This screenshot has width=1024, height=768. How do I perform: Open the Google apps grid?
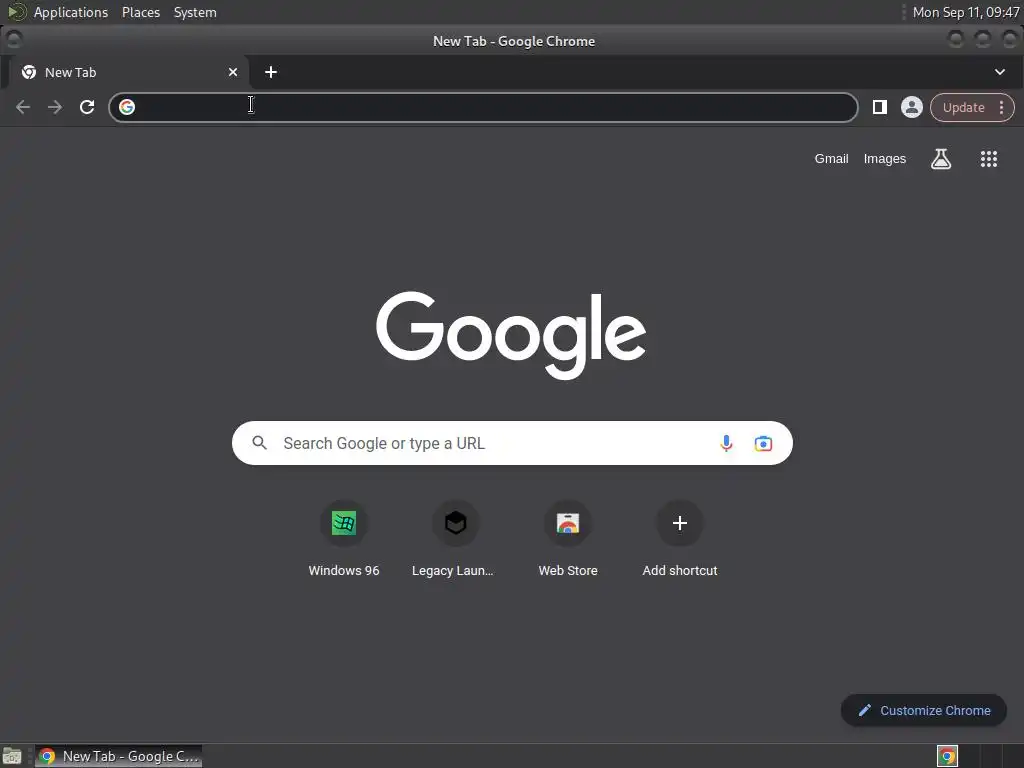point(989,159)
